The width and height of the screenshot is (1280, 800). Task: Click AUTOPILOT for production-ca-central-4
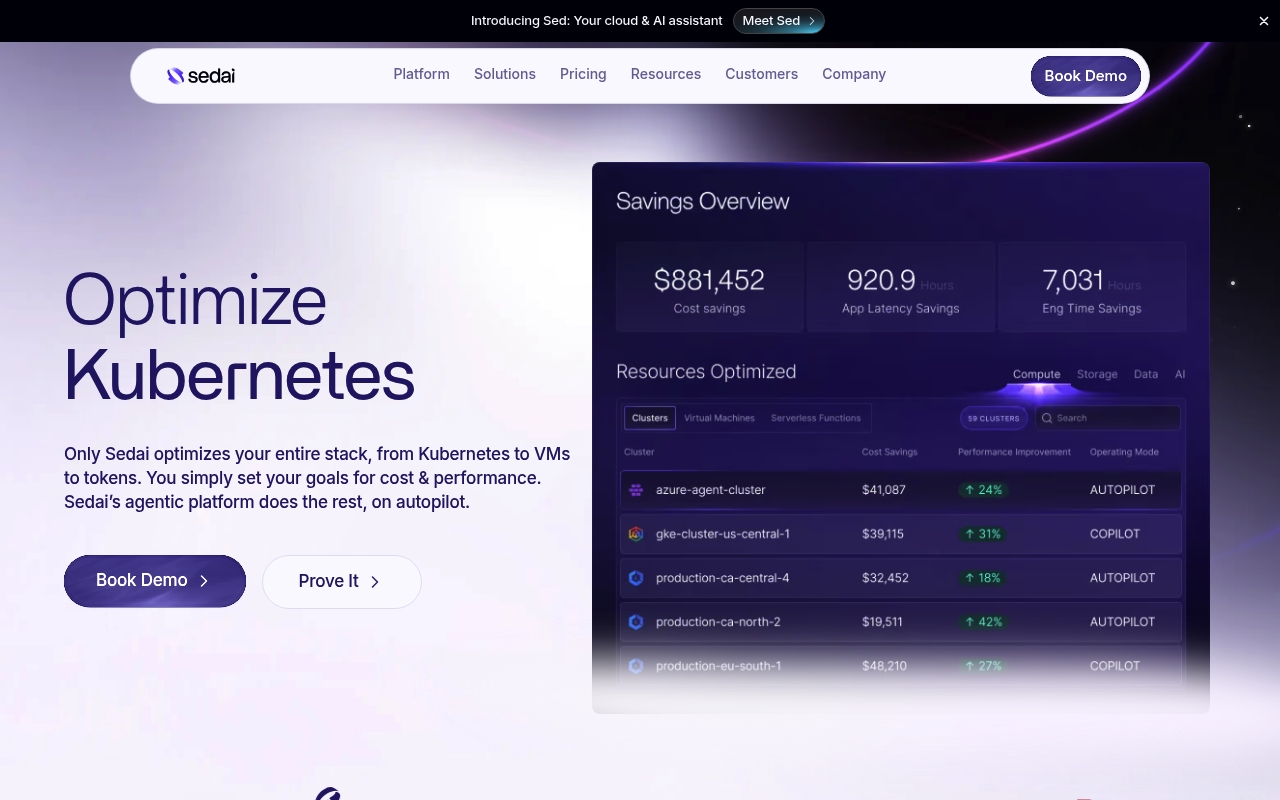[1123, 578]
